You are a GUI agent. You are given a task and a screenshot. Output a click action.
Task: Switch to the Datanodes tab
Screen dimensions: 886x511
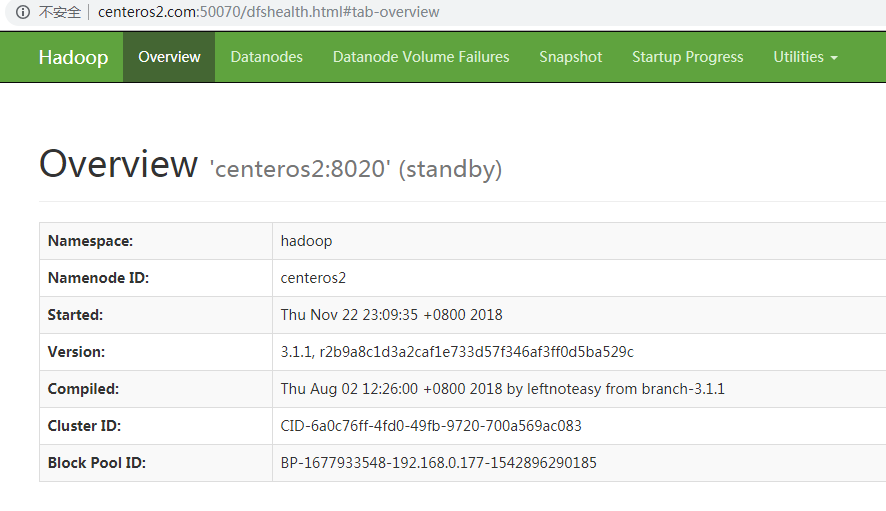click(x=267, y=57)
